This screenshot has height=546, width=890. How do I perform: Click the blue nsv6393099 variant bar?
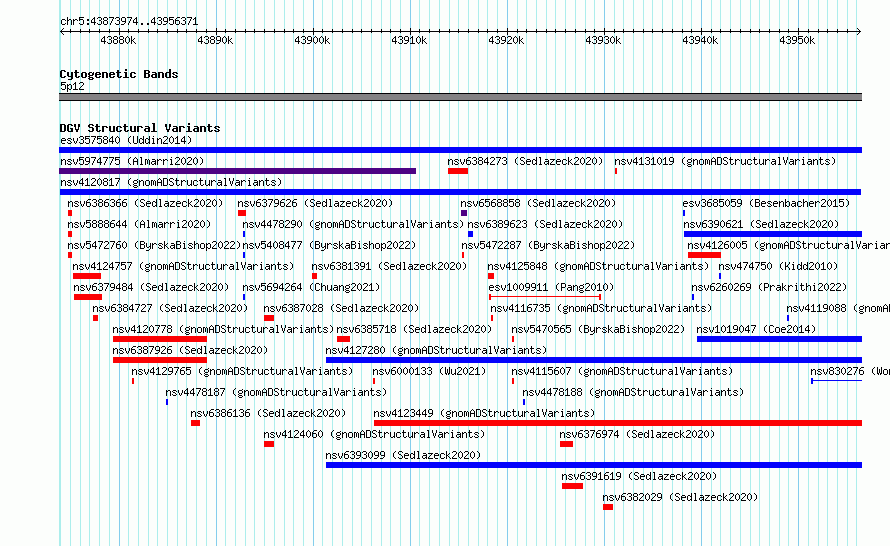click(594, 465)
